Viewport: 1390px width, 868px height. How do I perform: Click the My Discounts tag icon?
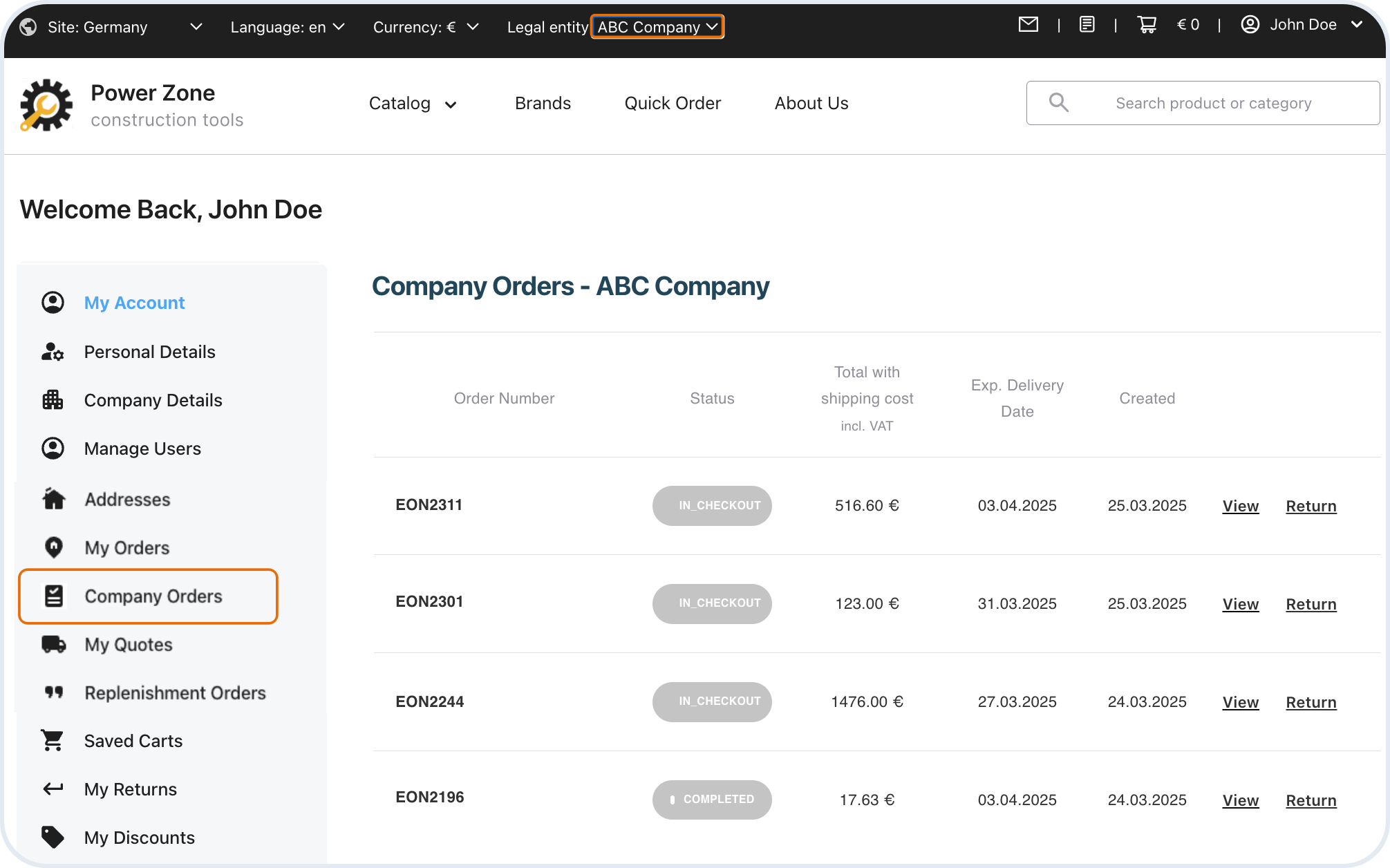point(53,838)
